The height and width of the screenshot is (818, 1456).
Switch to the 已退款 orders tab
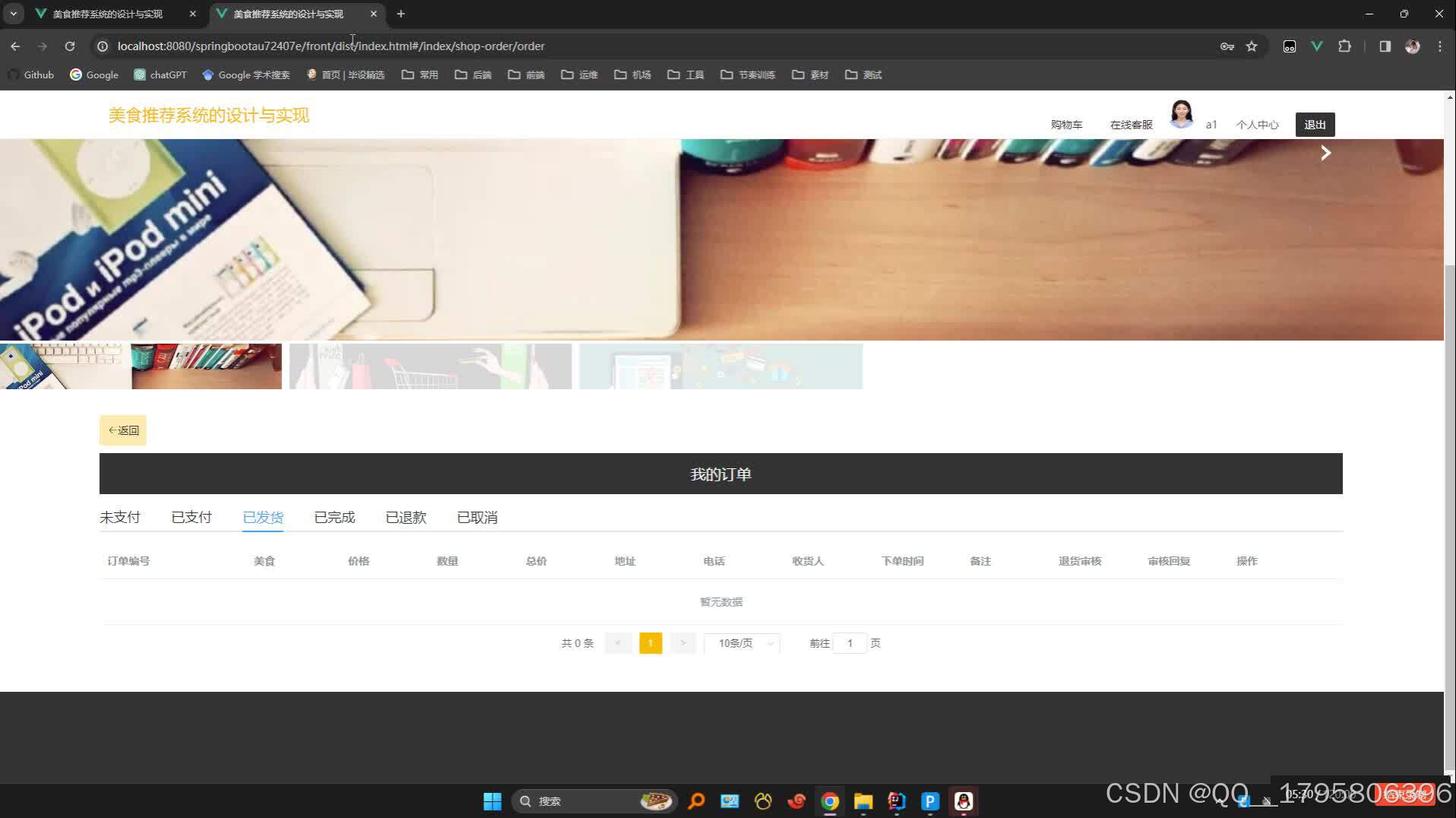(406, 518)
